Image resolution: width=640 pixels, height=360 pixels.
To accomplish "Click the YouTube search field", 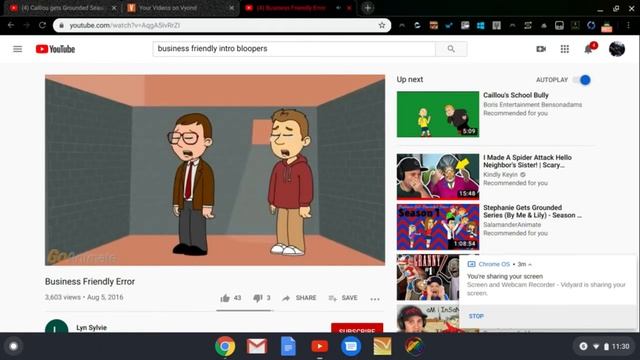I will pyautogui.click(x=294, y=49).
